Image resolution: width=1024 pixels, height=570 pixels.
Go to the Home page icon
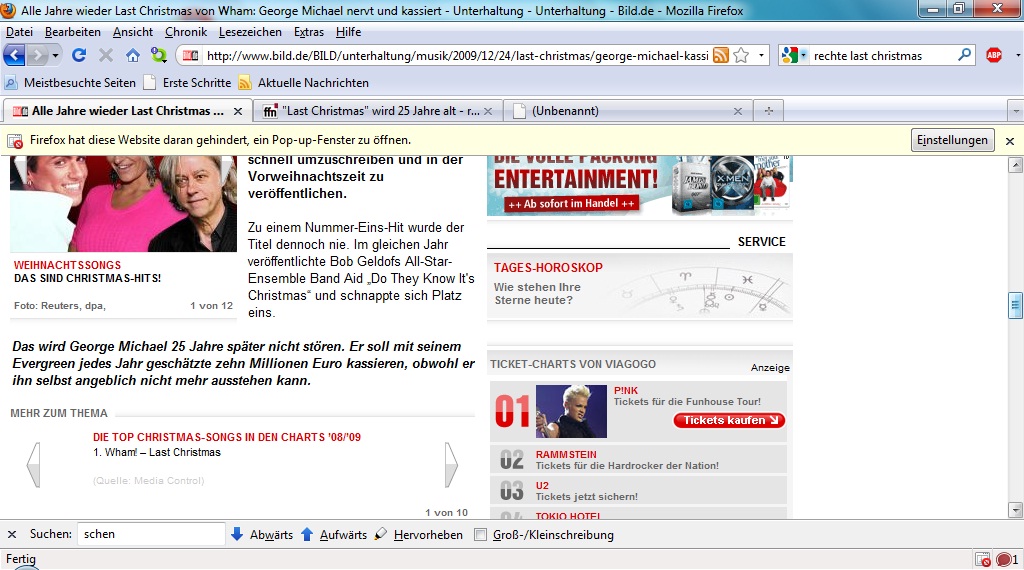(133, 55)
